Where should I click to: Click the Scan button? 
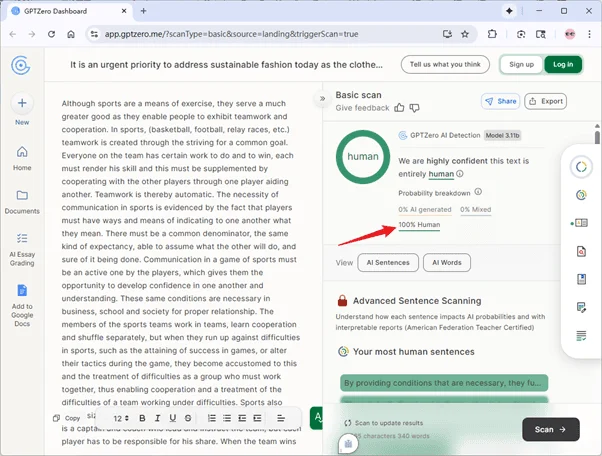[551, 430]
